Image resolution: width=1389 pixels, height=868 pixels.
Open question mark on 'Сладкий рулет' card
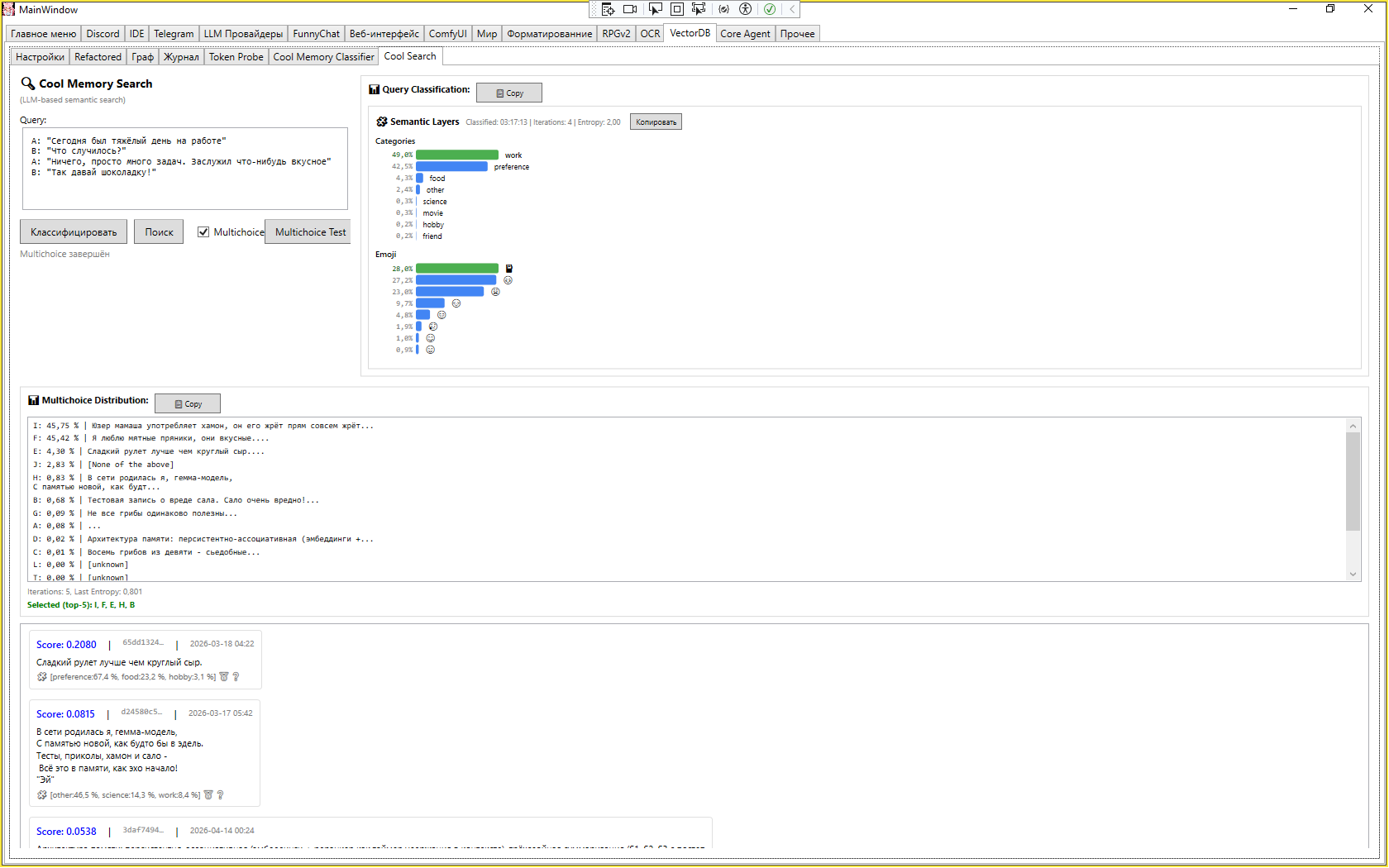coord(236,676)
